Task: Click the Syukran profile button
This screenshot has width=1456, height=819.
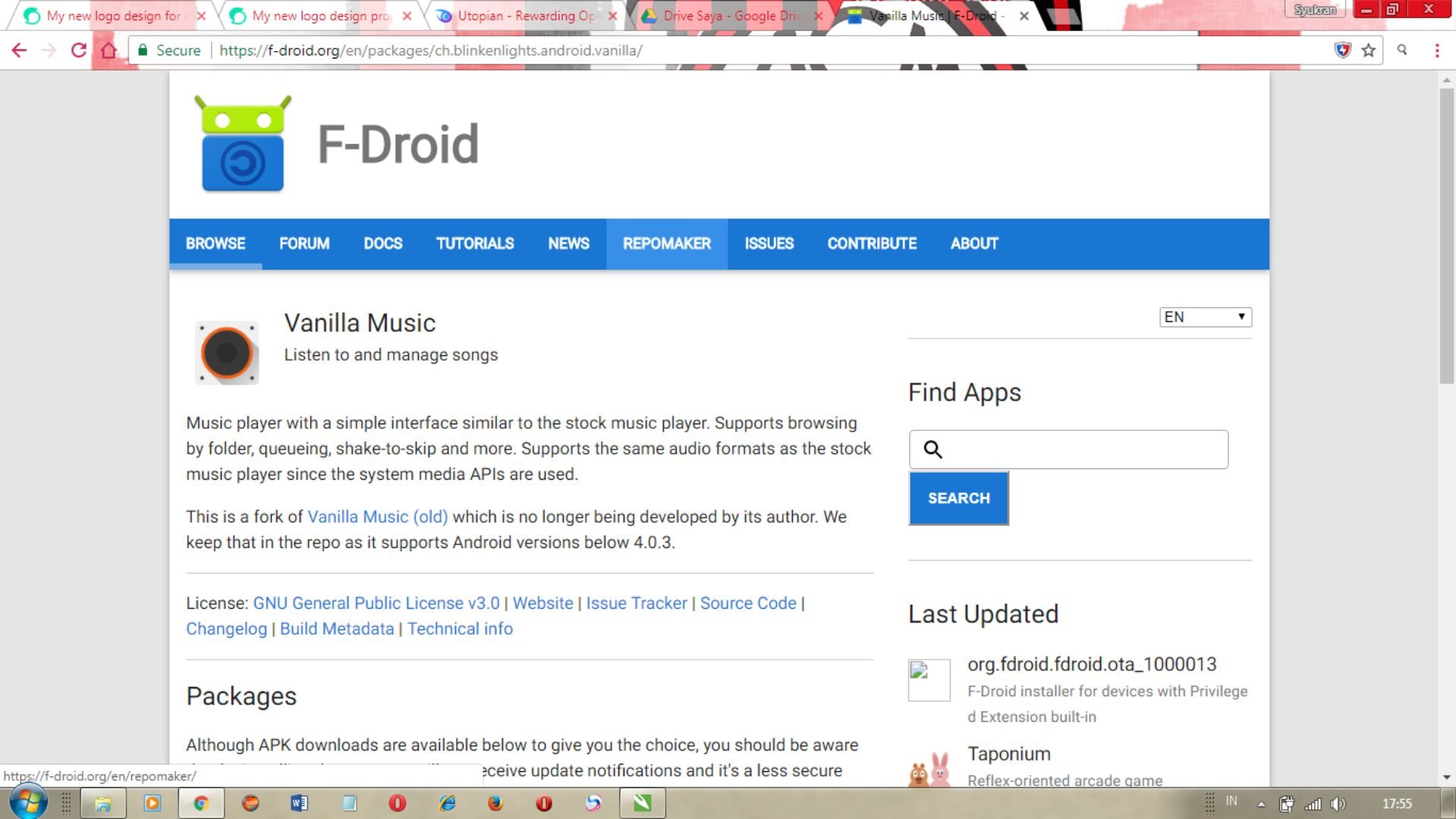Action: 1315,9
